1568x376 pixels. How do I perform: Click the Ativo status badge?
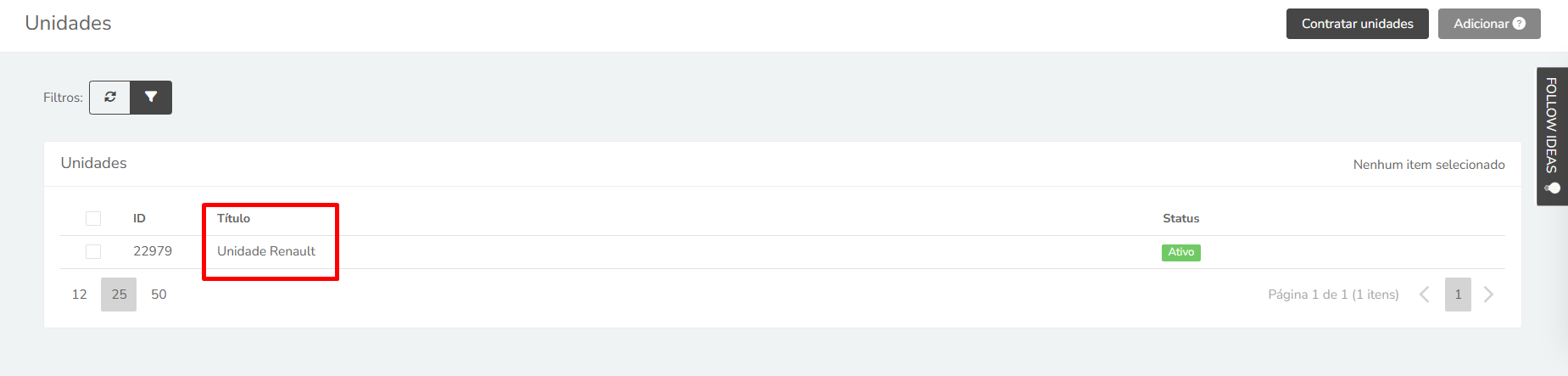[x=1180, y=252]
